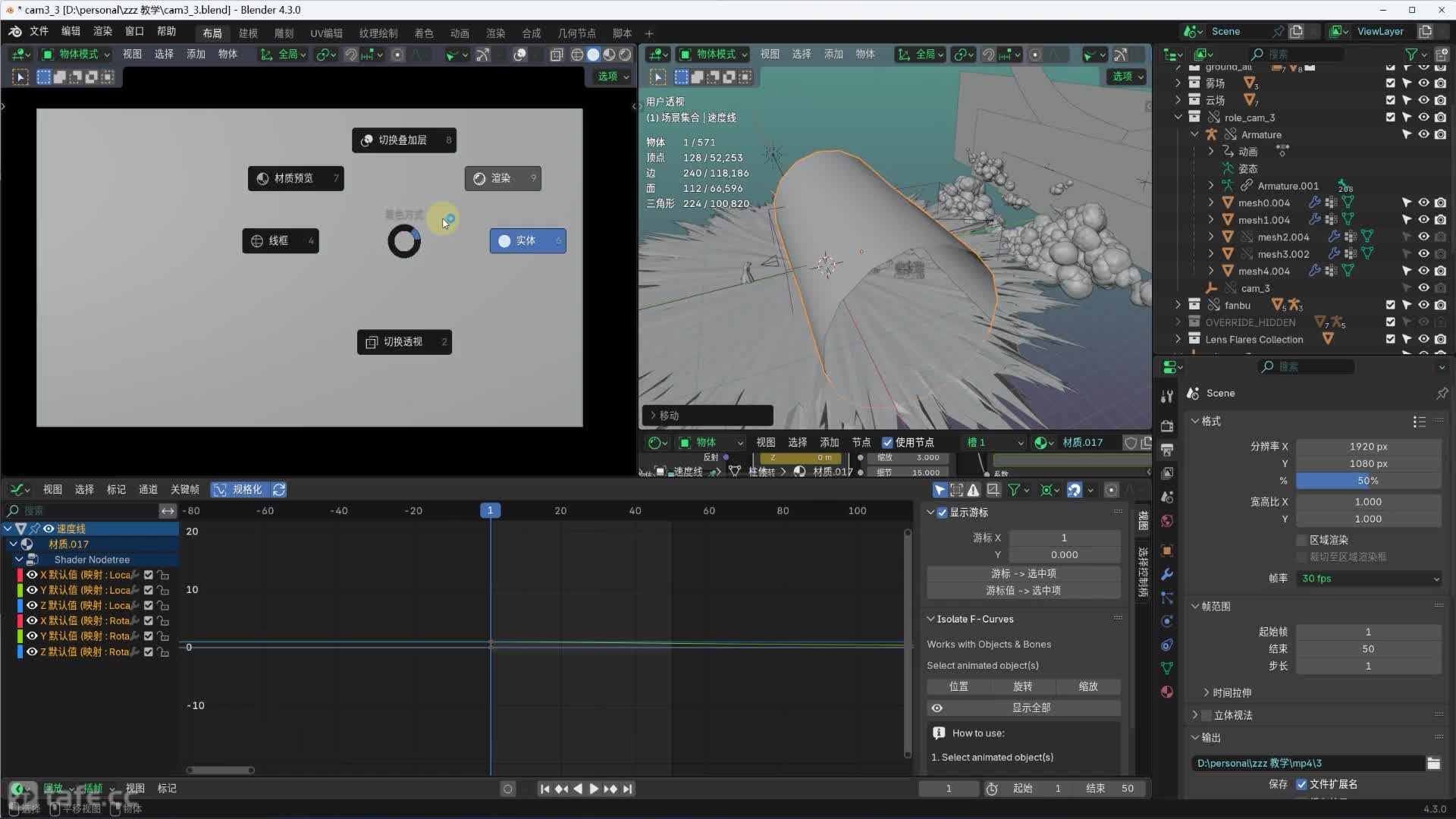Click the play animation button

pyautogui.click(x=594, y=789)
